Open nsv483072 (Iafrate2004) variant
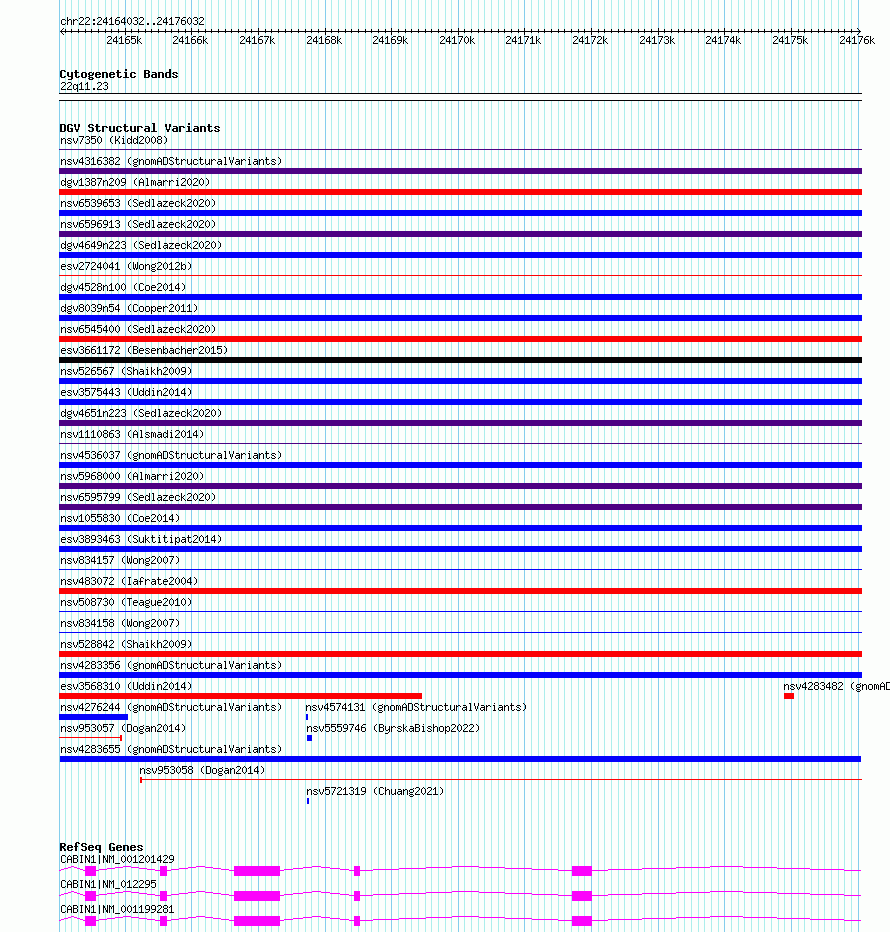 click(x=129, y=581)
